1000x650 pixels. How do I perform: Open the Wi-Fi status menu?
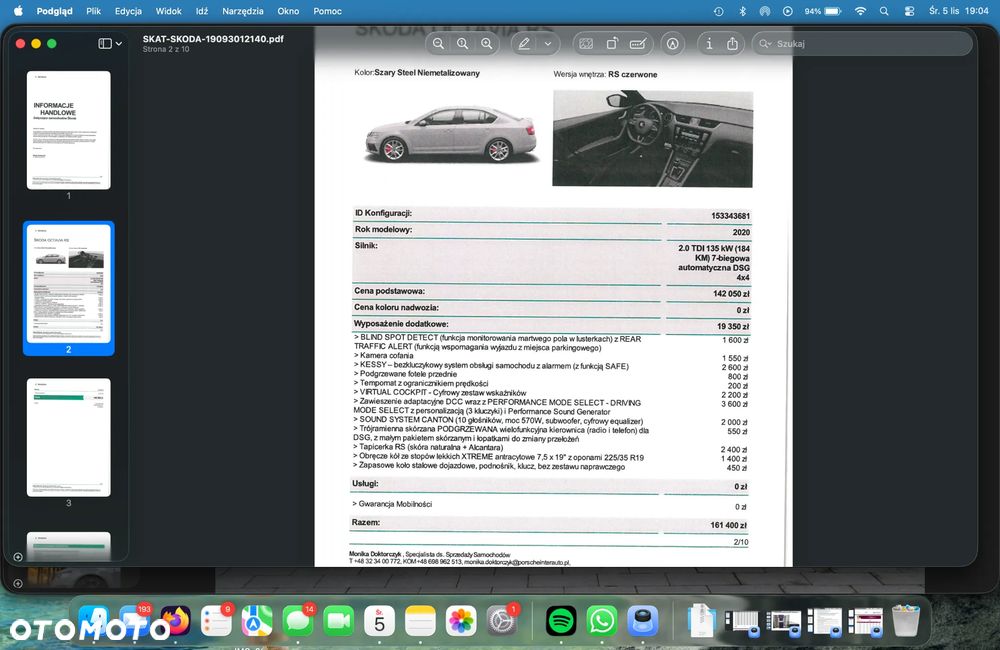860,11
